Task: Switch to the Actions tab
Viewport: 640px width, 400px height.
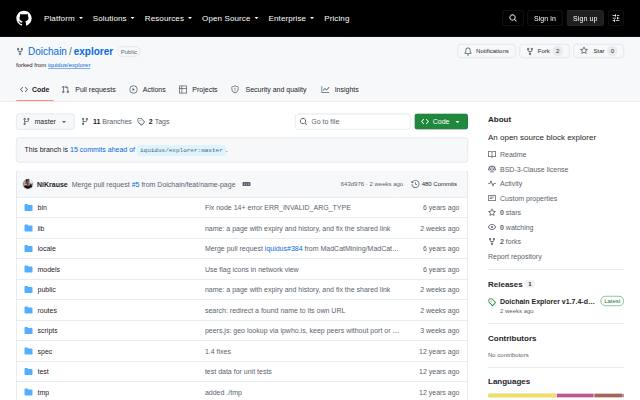Action: pos(147,89)
